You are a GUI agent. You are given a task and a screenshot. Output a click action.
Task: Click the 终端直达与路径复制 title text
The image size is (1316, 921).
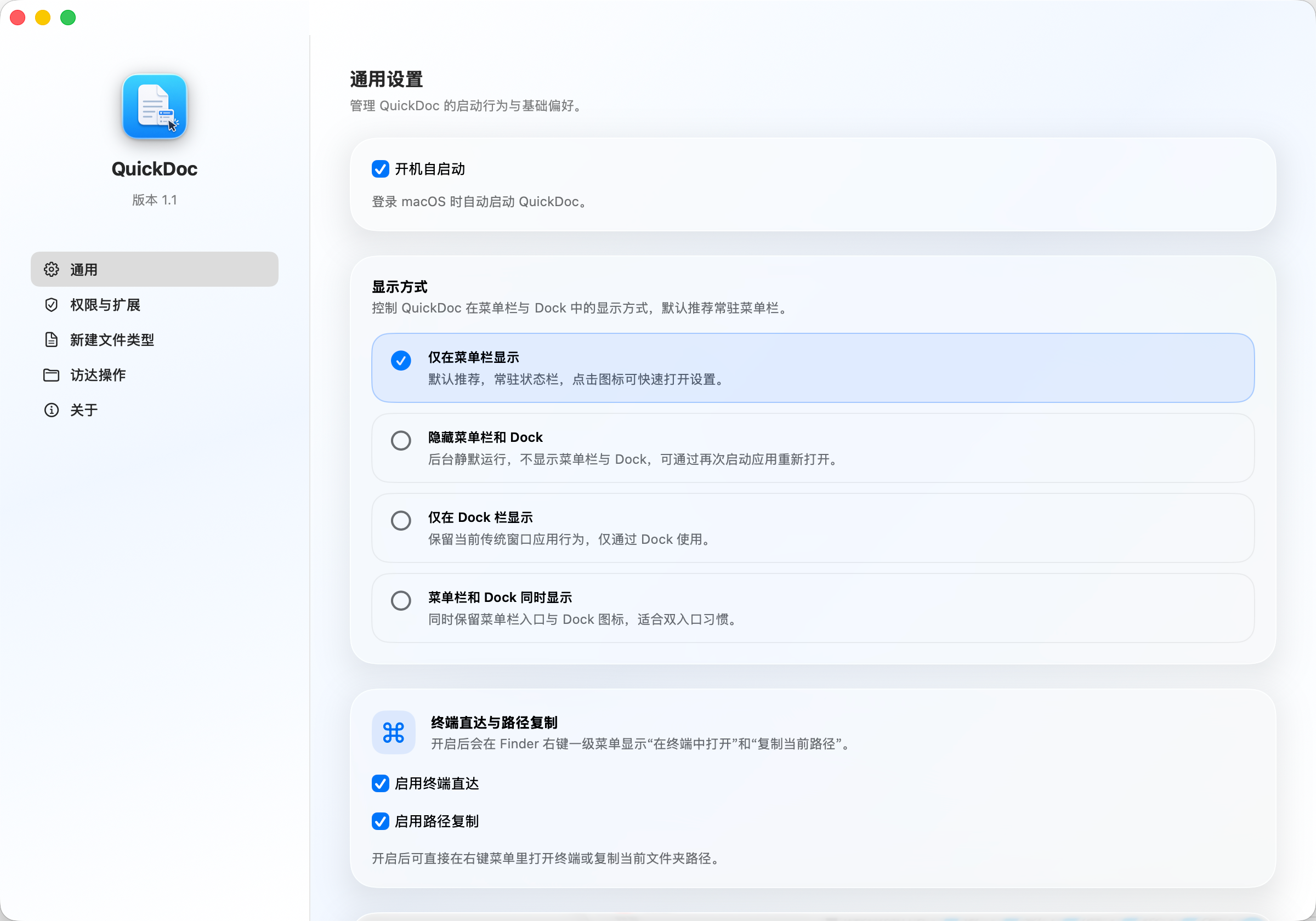[x=494, y=722]
